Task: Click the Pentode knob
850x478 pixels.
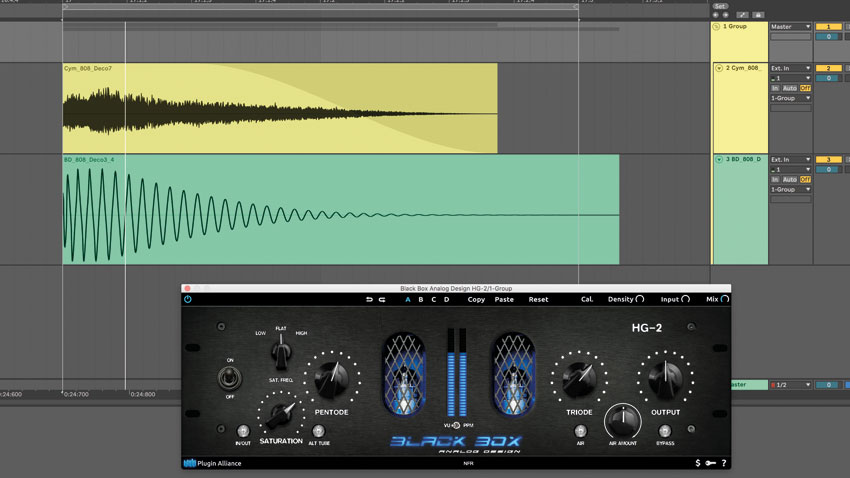Action: [331, 379]
